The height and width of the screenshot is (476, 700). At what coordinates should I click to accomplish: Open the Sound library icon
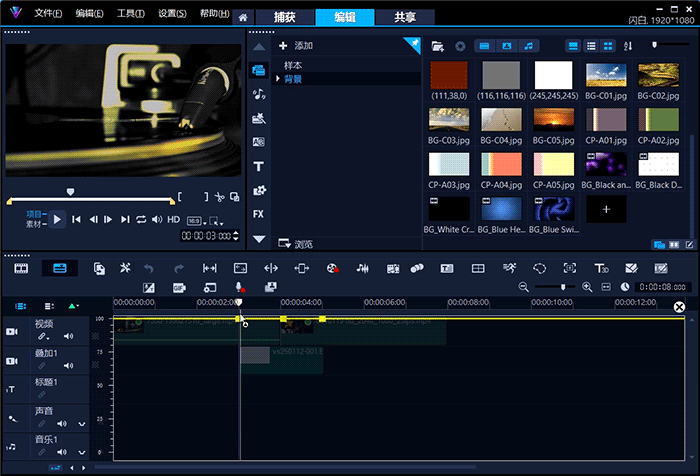pos(258,94)
